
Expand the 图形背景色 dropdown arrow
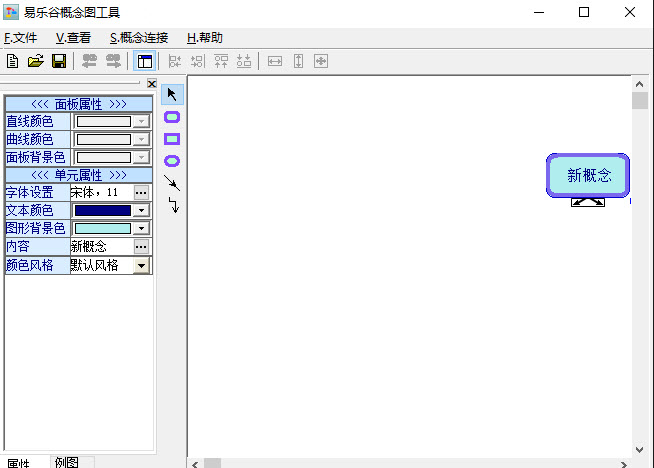141,228
